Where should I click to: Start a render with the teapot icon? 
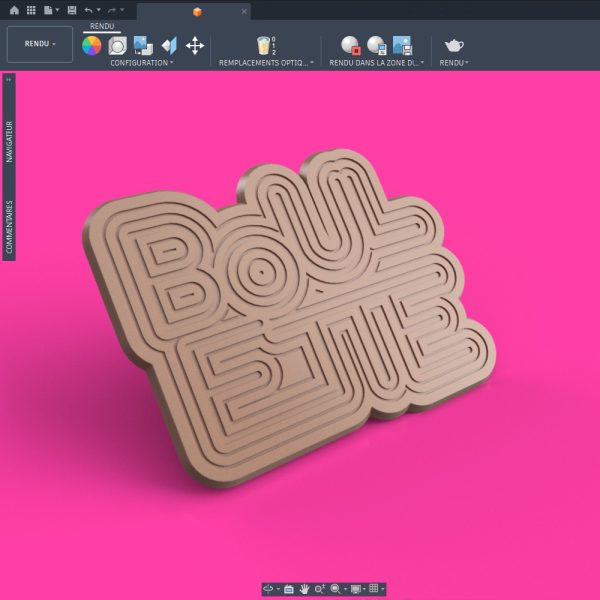click(454, 46)
